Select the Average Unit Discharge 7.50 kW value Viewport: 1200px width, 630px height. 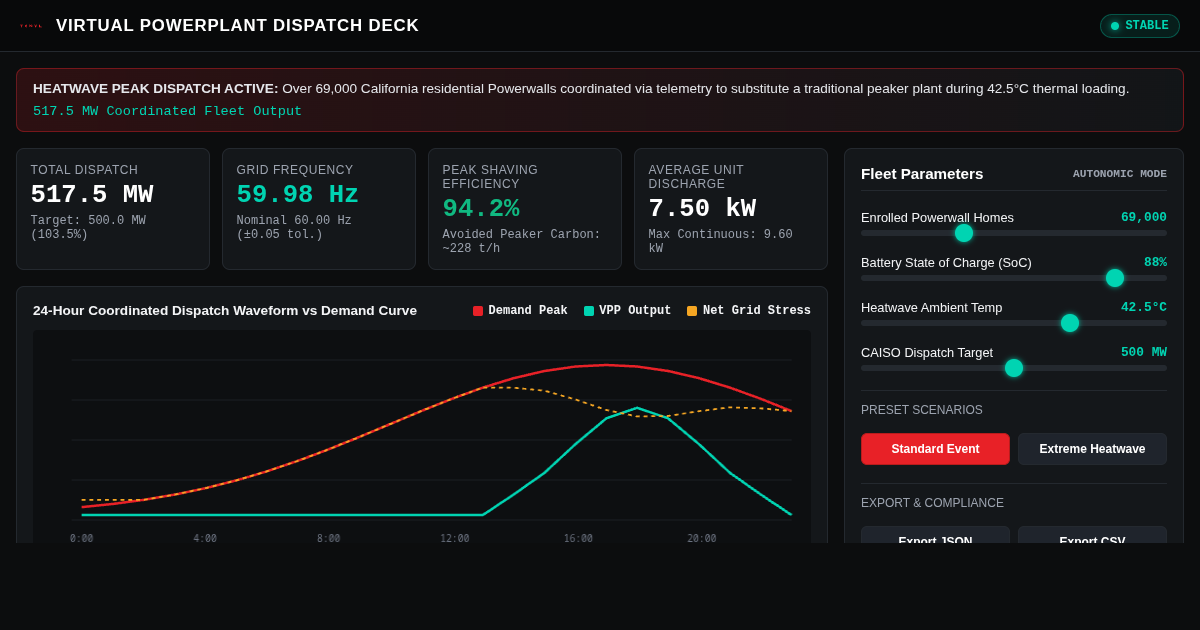[x=702, y=209]
